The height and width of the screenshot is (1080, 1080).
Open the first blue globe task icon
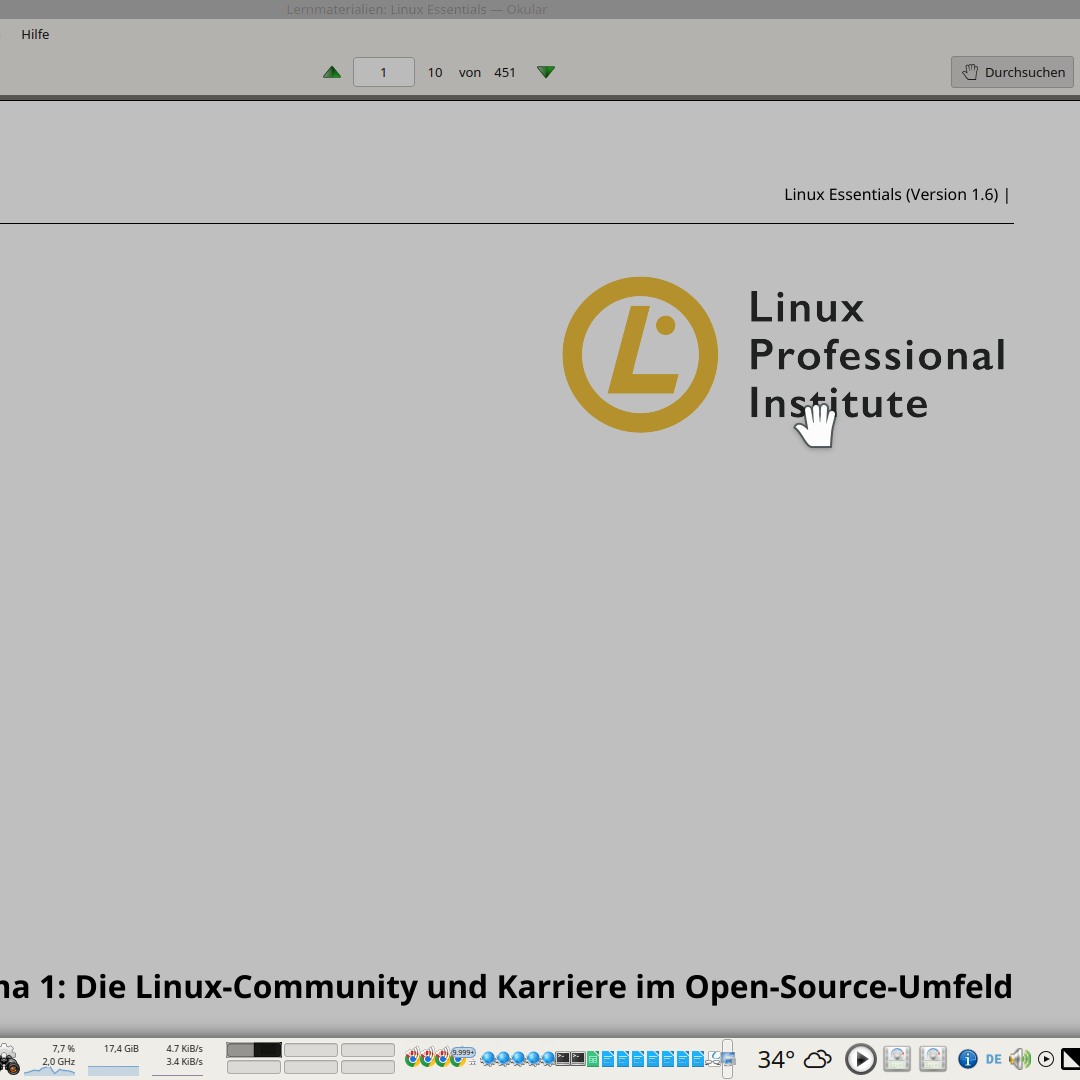coord(488,1059)
